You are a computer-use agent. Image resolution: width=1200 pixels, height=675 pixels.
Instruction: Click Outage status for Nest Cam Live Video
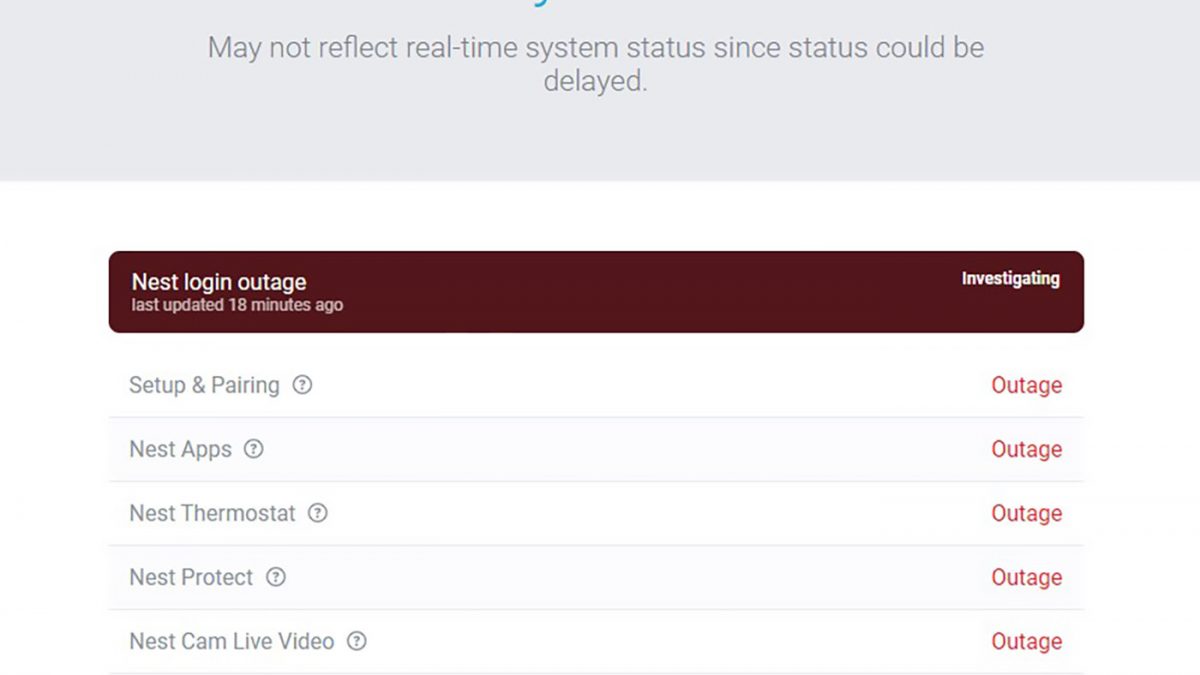[x=1026, y=641]
